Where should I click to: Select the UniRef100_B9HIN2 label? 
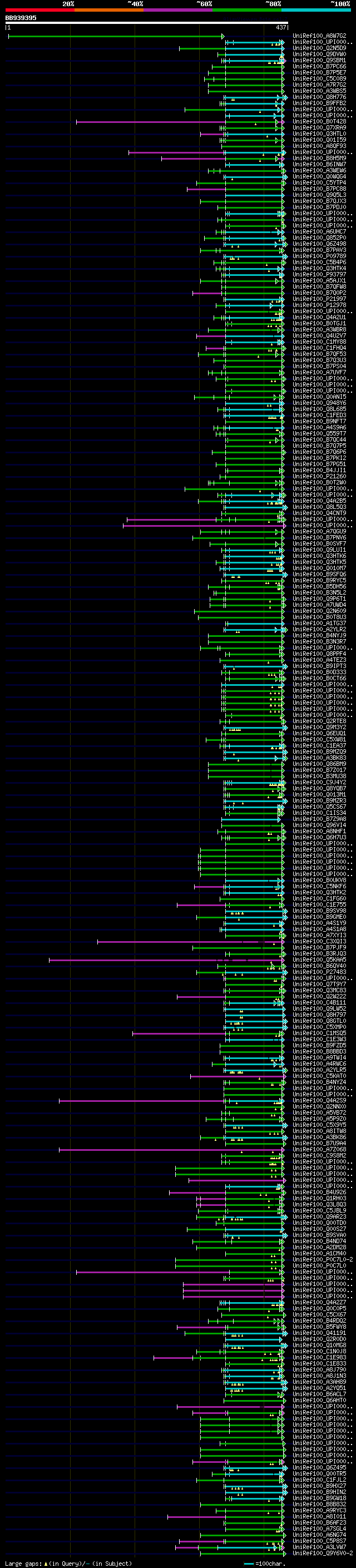click(x=319, y=1492)
